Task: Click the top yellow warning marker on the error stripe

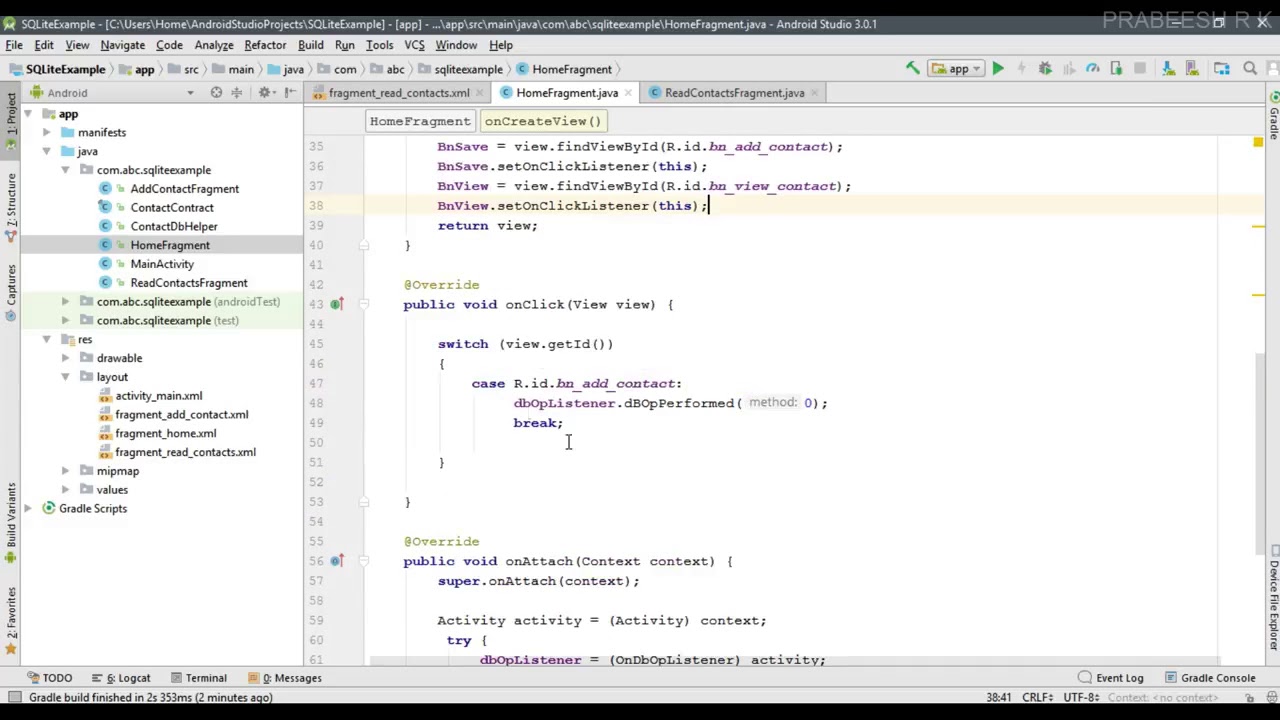Action: 1258,144
